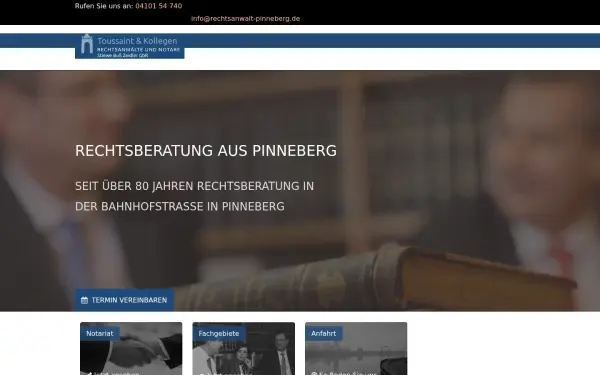Open the Toussaint & Kollegen logo
Screen dimensions: 600x375
[x=130, y=46]
